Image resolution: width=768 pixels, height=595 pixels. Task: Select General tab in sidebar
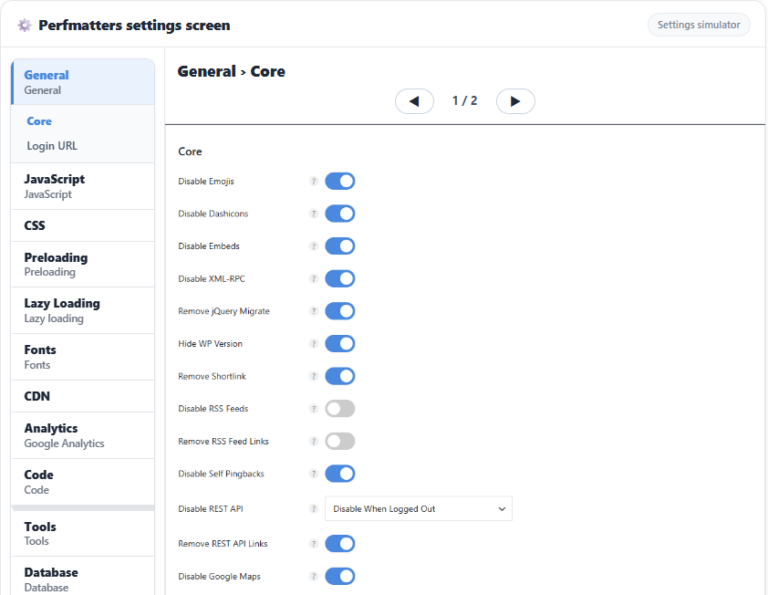(83, 82)
